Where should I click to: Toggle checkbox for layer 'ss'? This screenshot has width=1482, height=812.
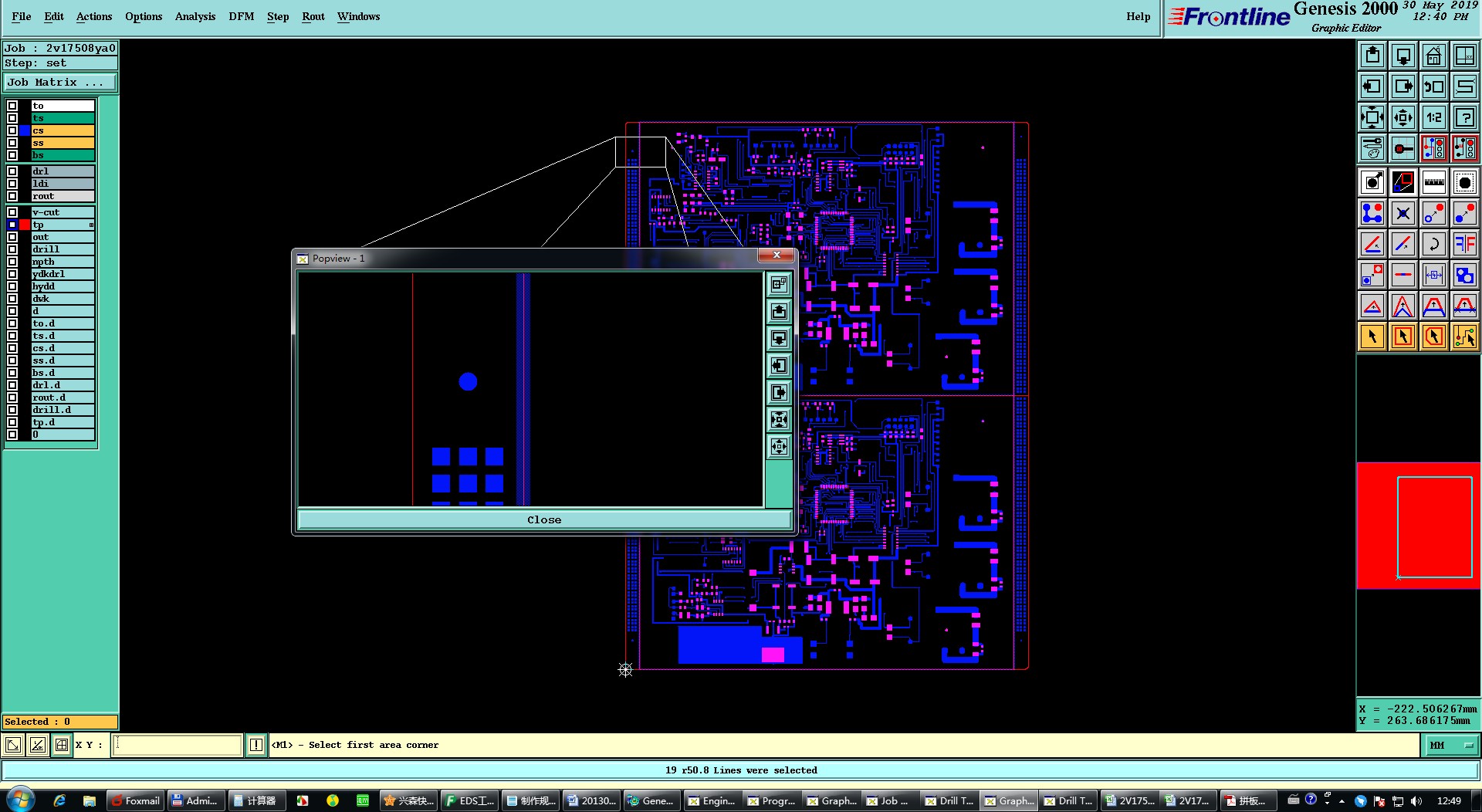12,143
